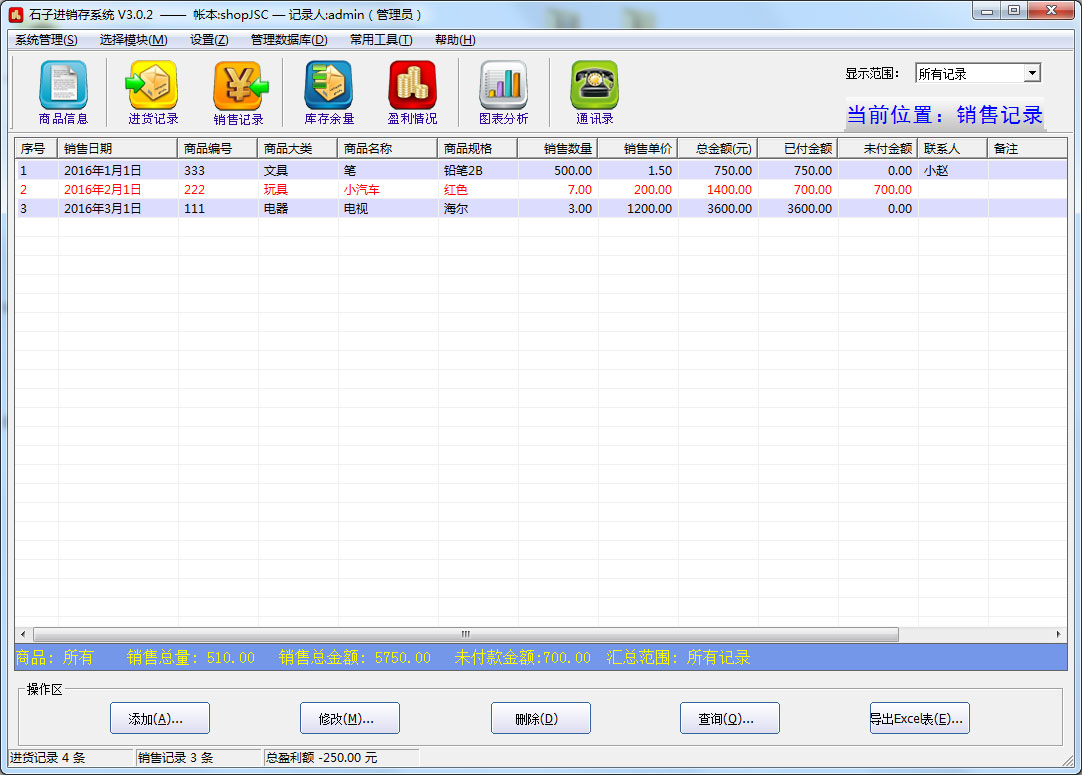The image size is (1082, 775).
Task: Open the 帮助(H) menu
Action: [x=455, y=40]
